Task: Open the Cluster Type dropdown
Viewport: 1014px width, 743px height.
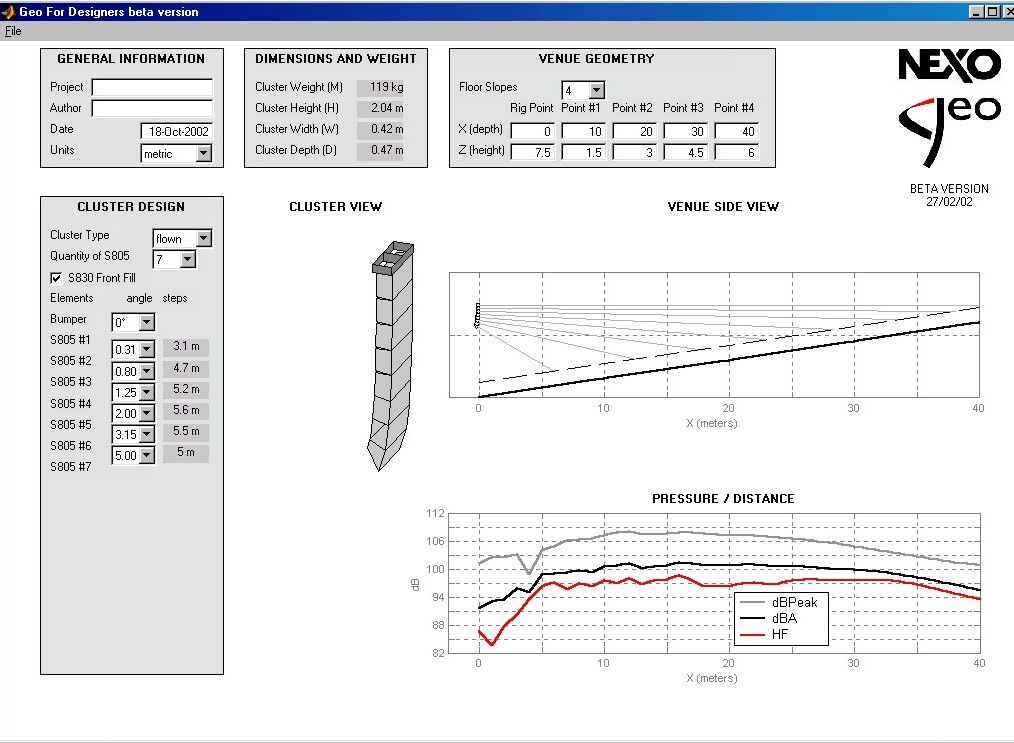Action: coord(203,239)
